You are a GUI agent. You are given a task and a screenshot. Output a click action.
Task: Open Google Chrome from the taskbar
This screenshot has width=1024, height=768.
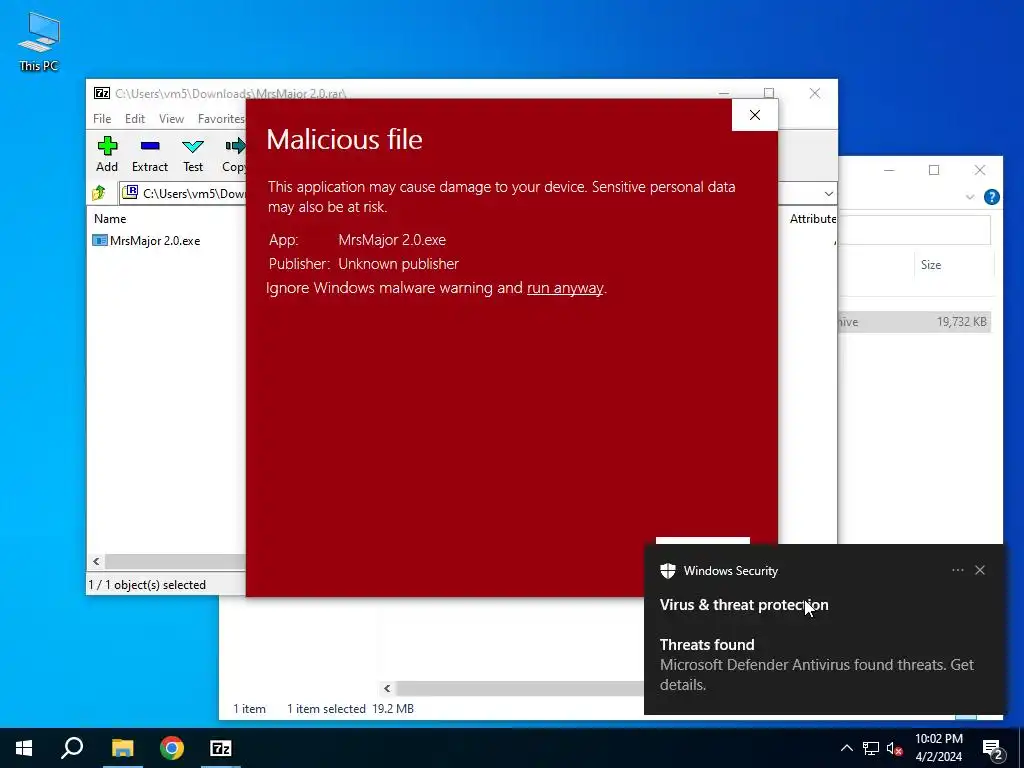(x=172, y=748)
